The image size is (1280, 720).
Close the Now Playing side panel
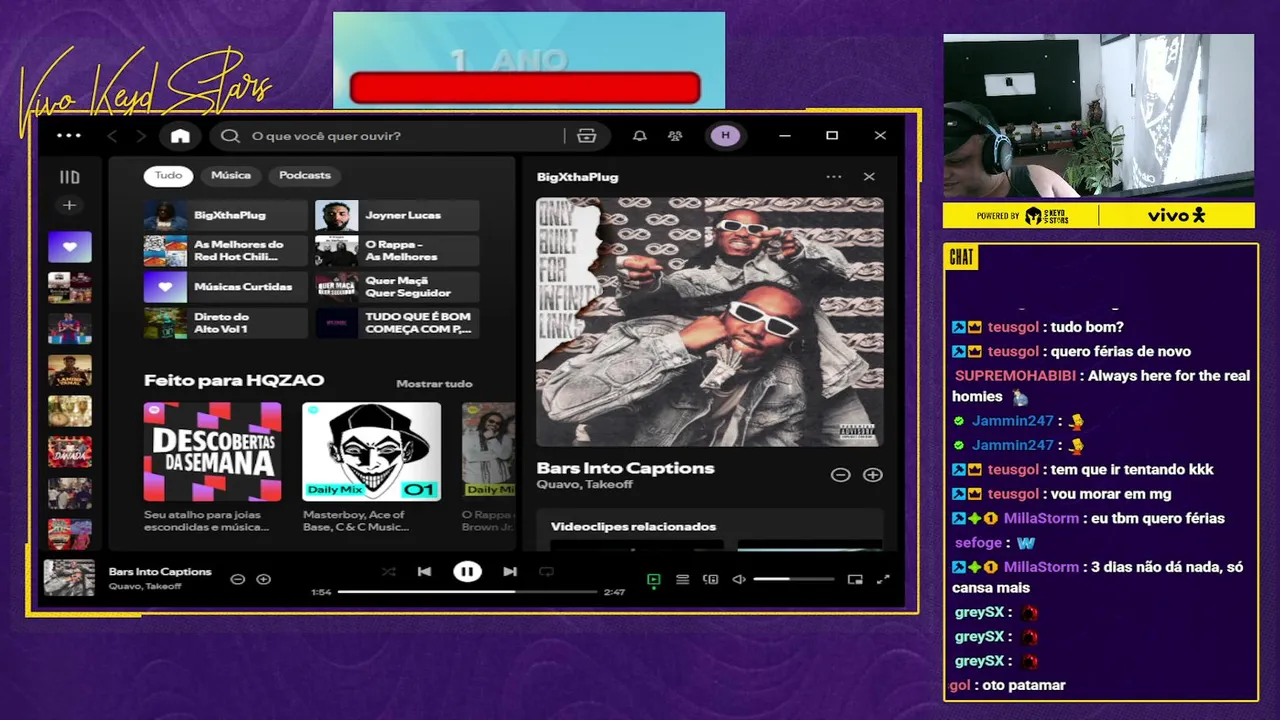coord(869,177)
